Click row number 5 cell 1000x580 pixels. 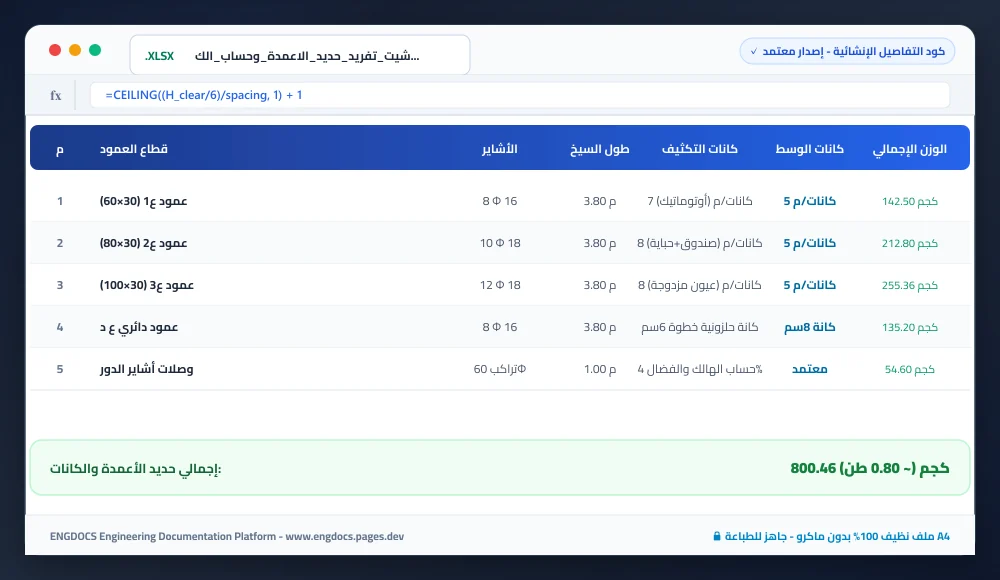(59, 369)
